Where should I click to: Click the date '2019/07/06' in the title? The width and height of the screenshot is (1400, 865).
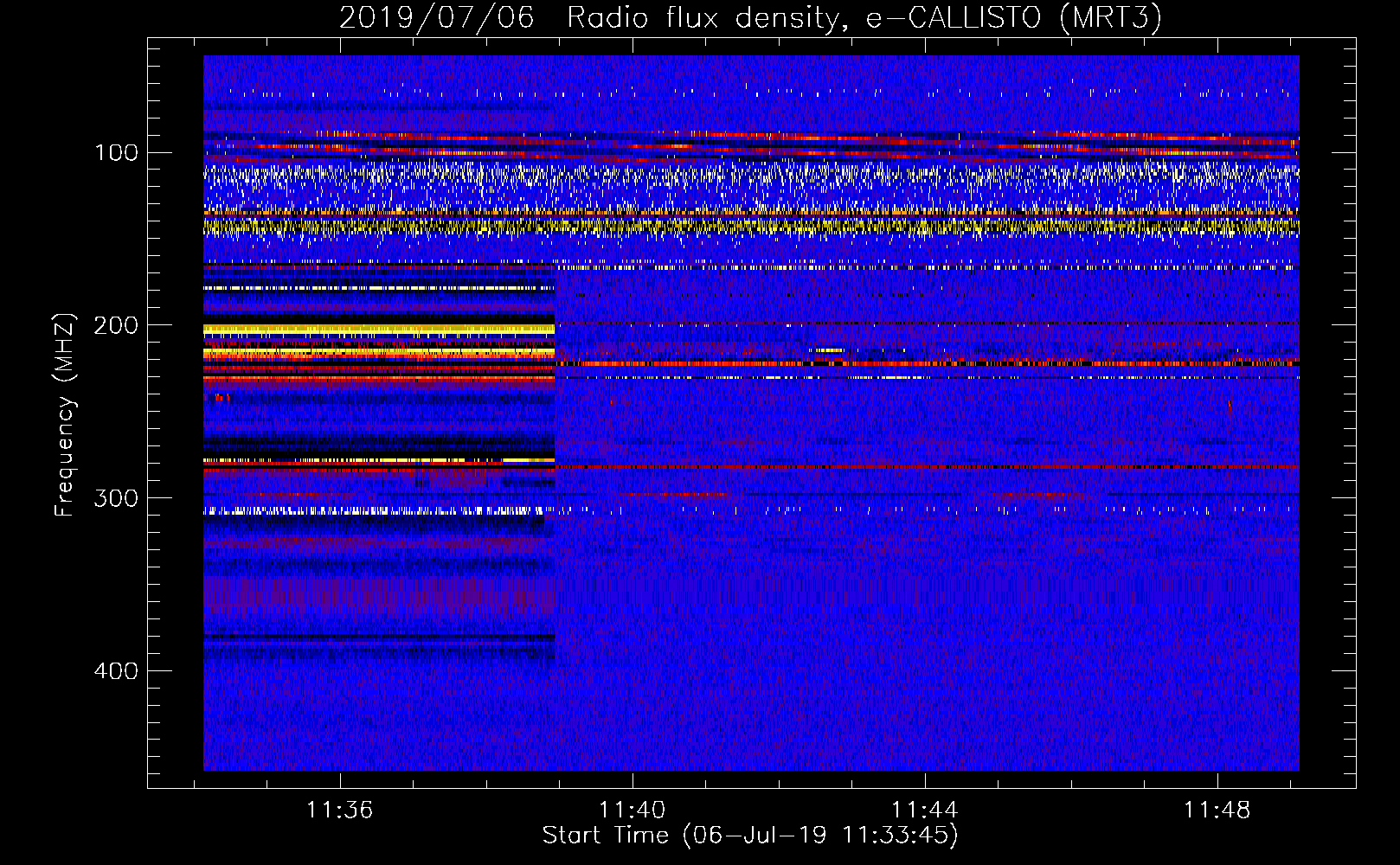(x=436, y=17)
